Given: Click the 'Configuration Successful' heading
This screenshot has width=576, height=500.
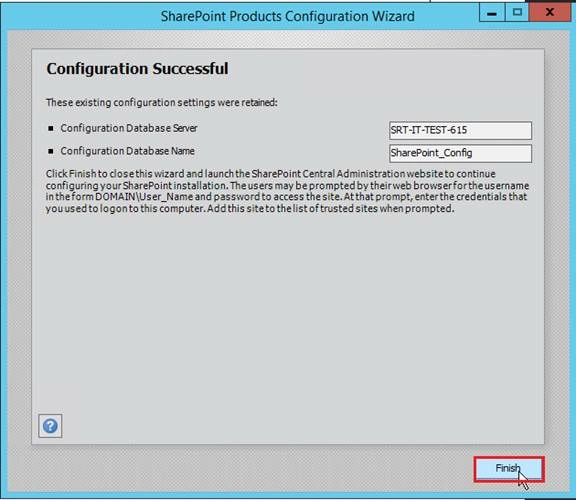Looking at the screenshot, I should click(x=137, y=69).
